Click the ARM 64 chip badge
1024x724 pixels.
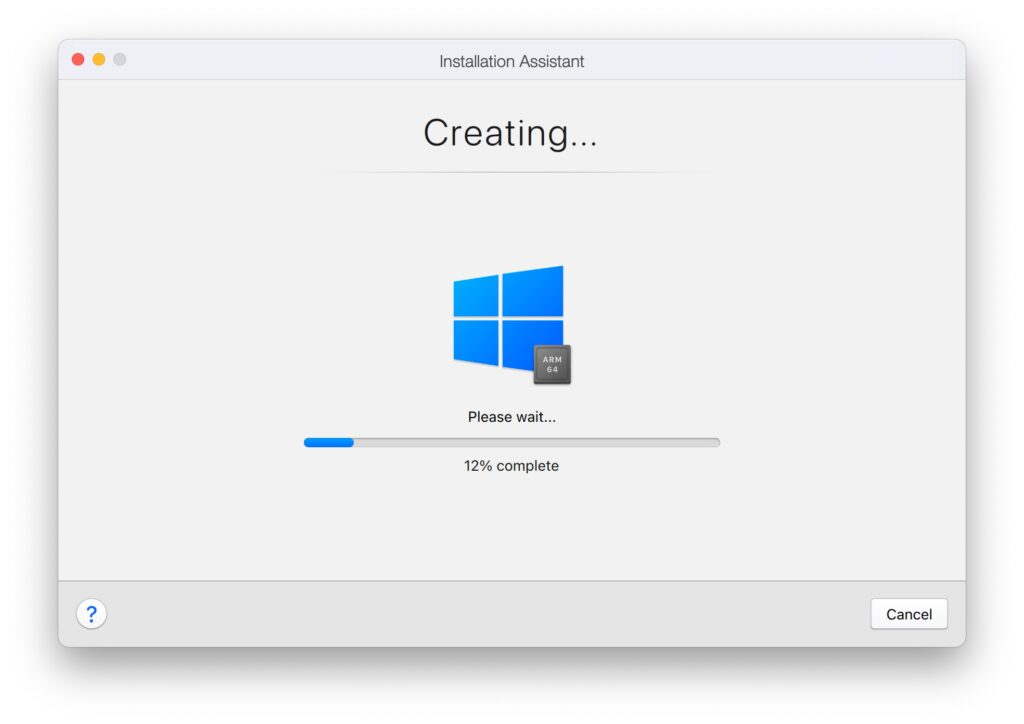pyautogui.click(x=552, y=364)
